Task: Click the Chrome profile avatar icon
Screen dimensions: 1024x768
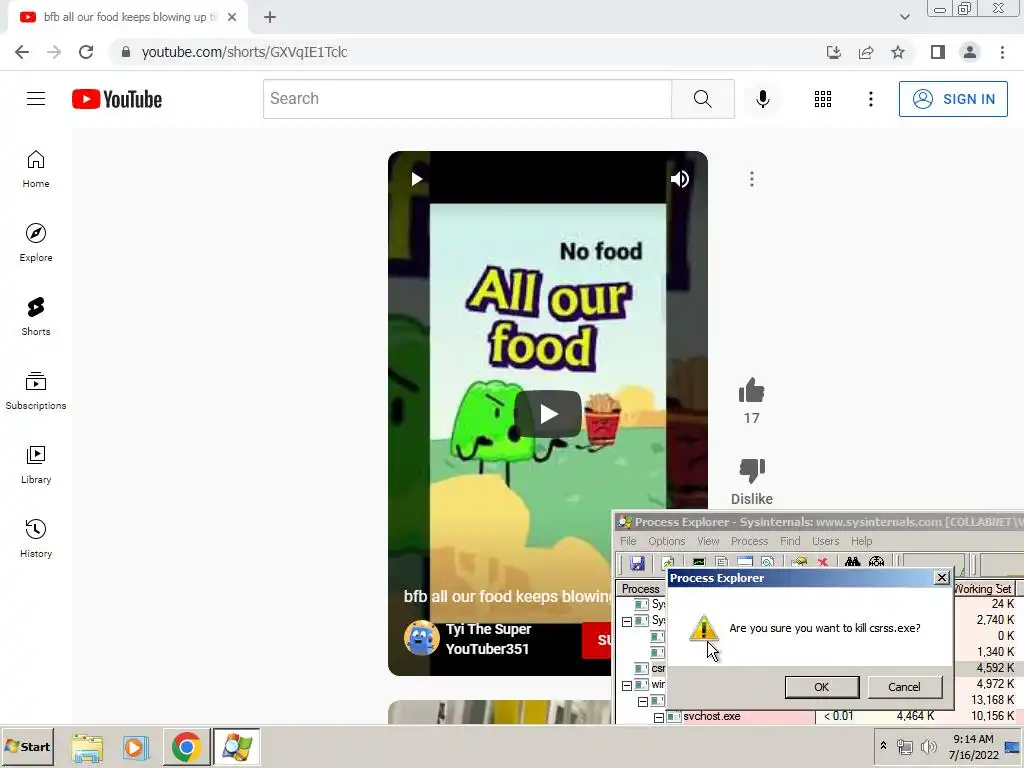Action: coord(970,52)
